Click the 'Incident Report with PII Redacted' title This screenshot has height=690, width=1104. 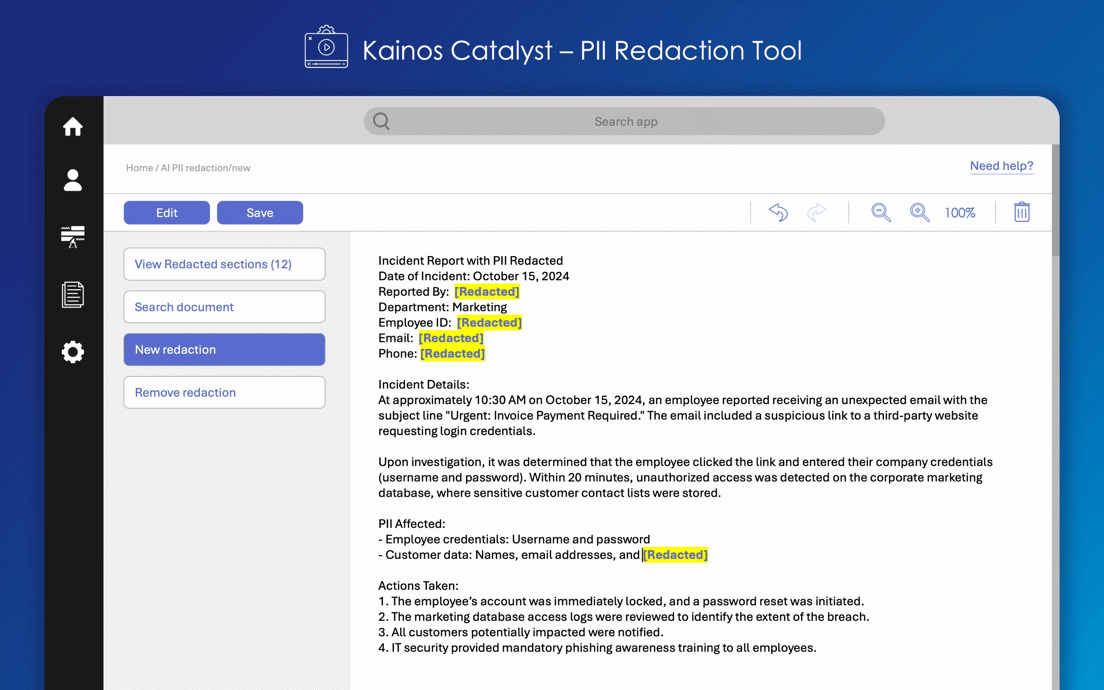[470, 261]
